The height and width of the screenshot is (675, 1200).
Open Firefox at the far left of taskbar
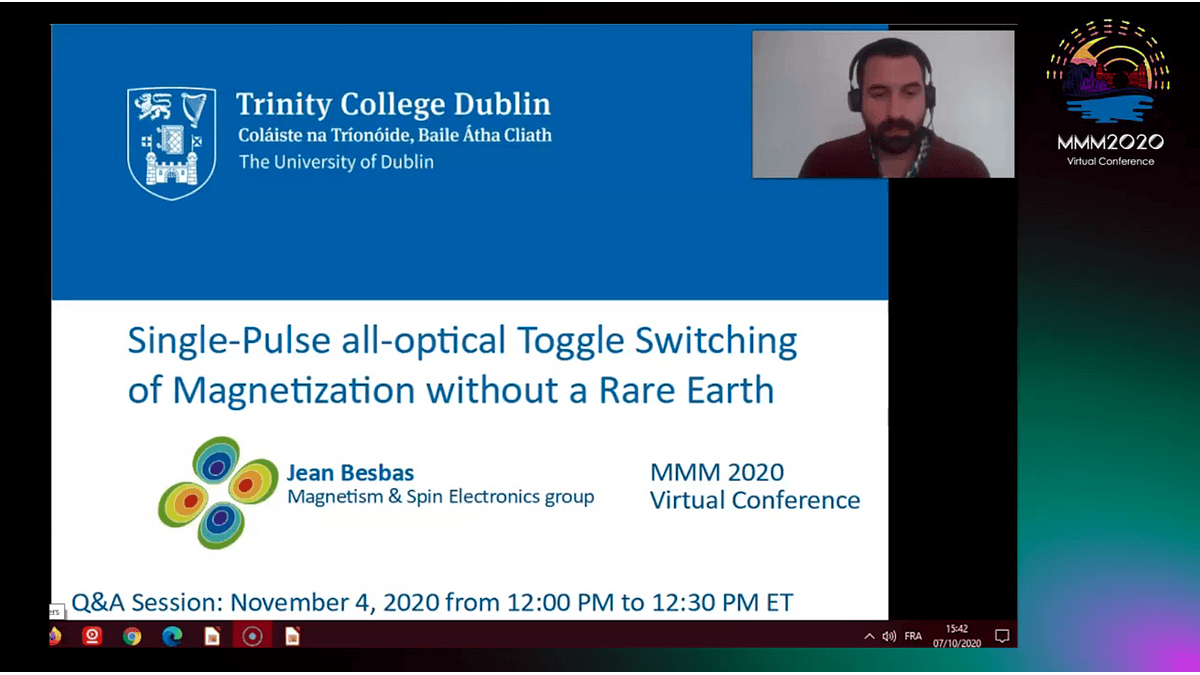click(55, 636)
